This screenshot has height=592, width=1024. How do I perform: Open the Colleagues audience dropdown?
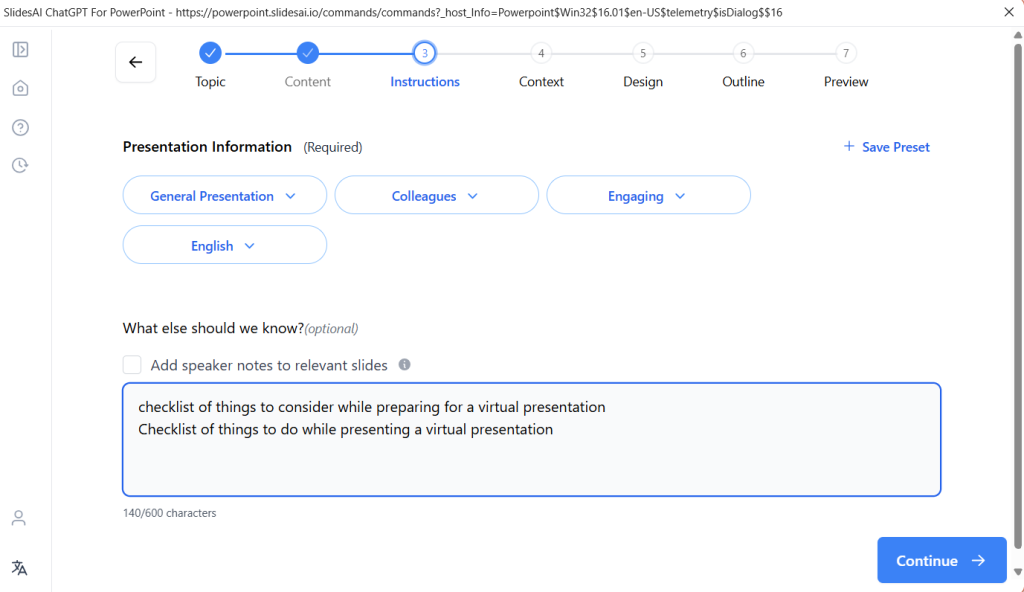(x=436, y=196)
